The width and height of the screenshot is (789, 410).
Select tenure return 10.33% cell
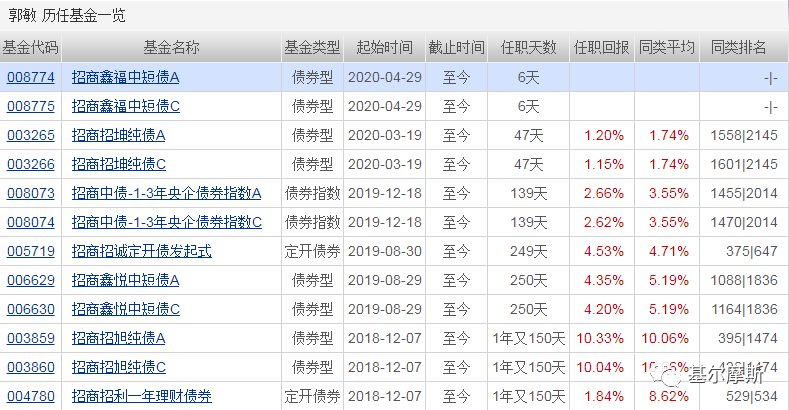pos(600,338)
